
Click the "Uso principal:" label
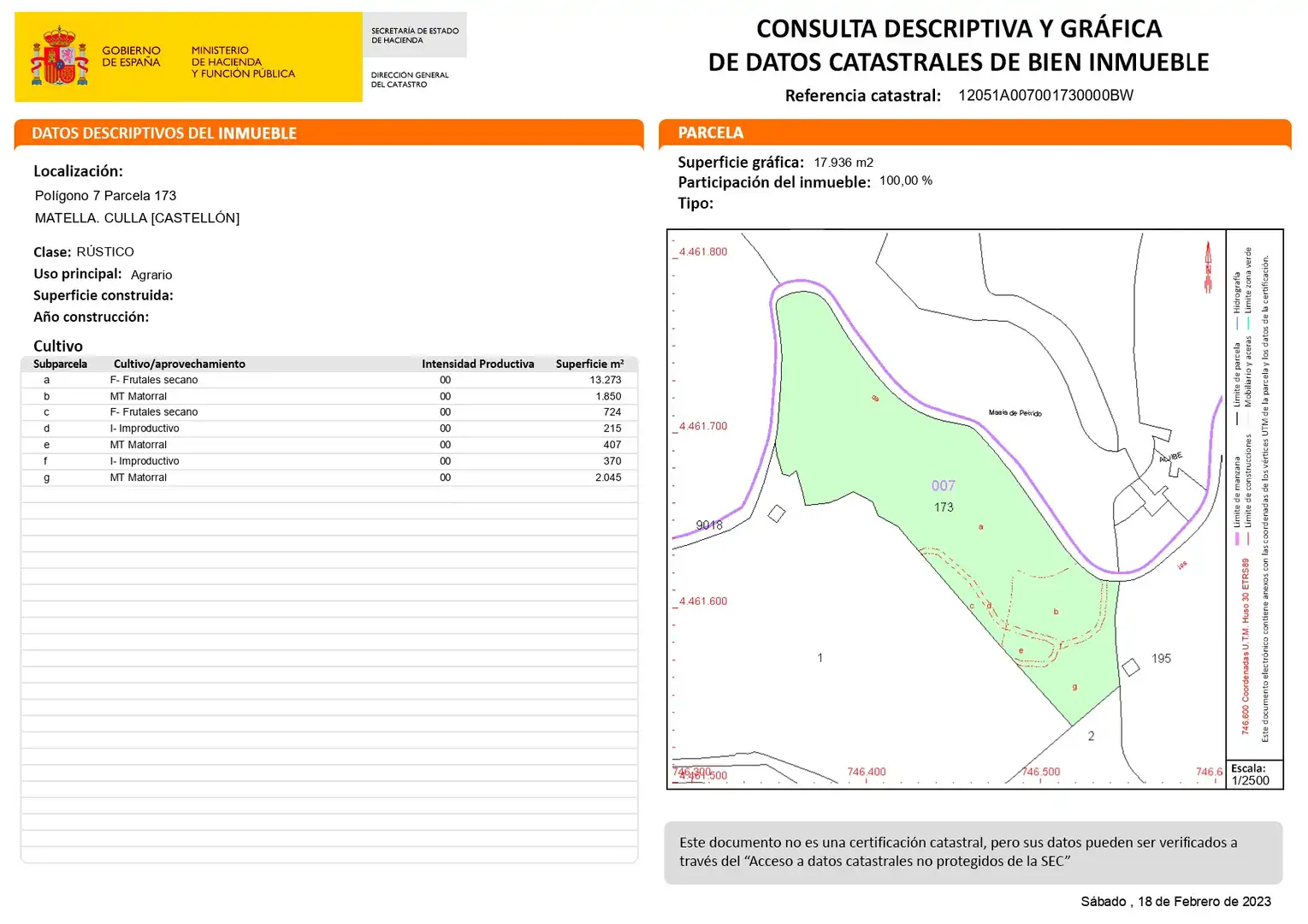78,274
